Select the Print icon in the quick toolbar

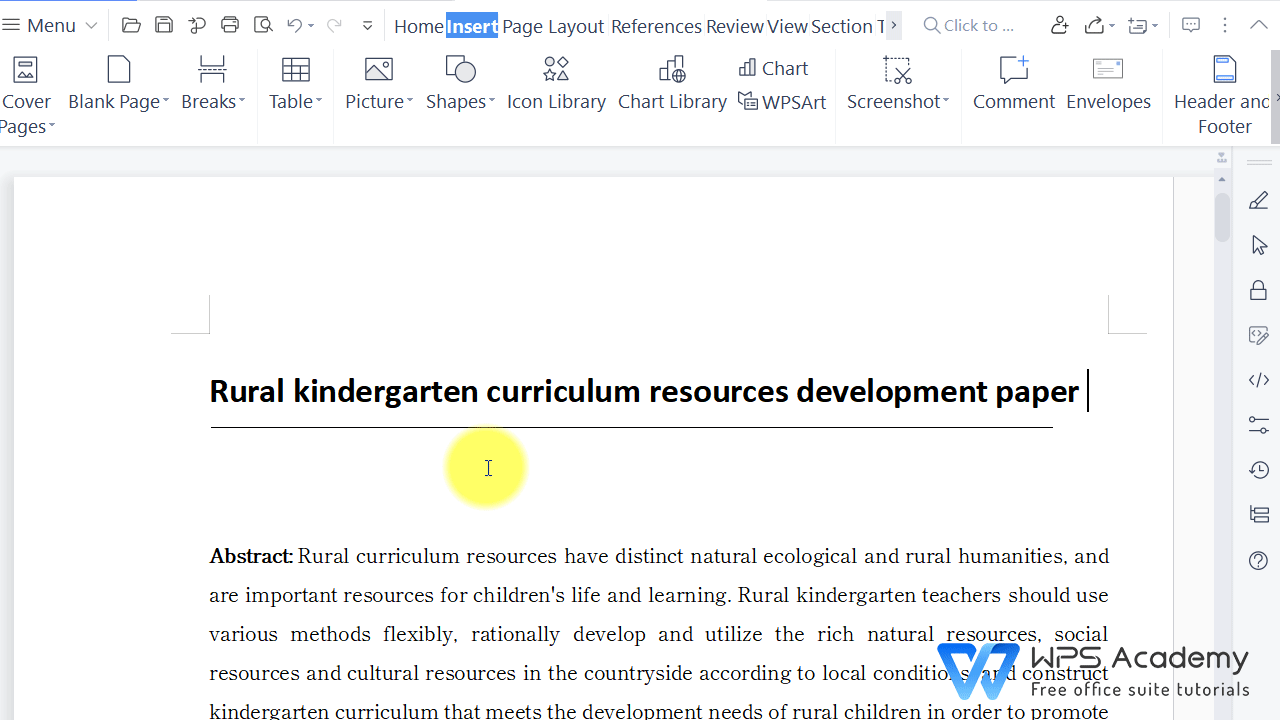[x=229, y=24]
